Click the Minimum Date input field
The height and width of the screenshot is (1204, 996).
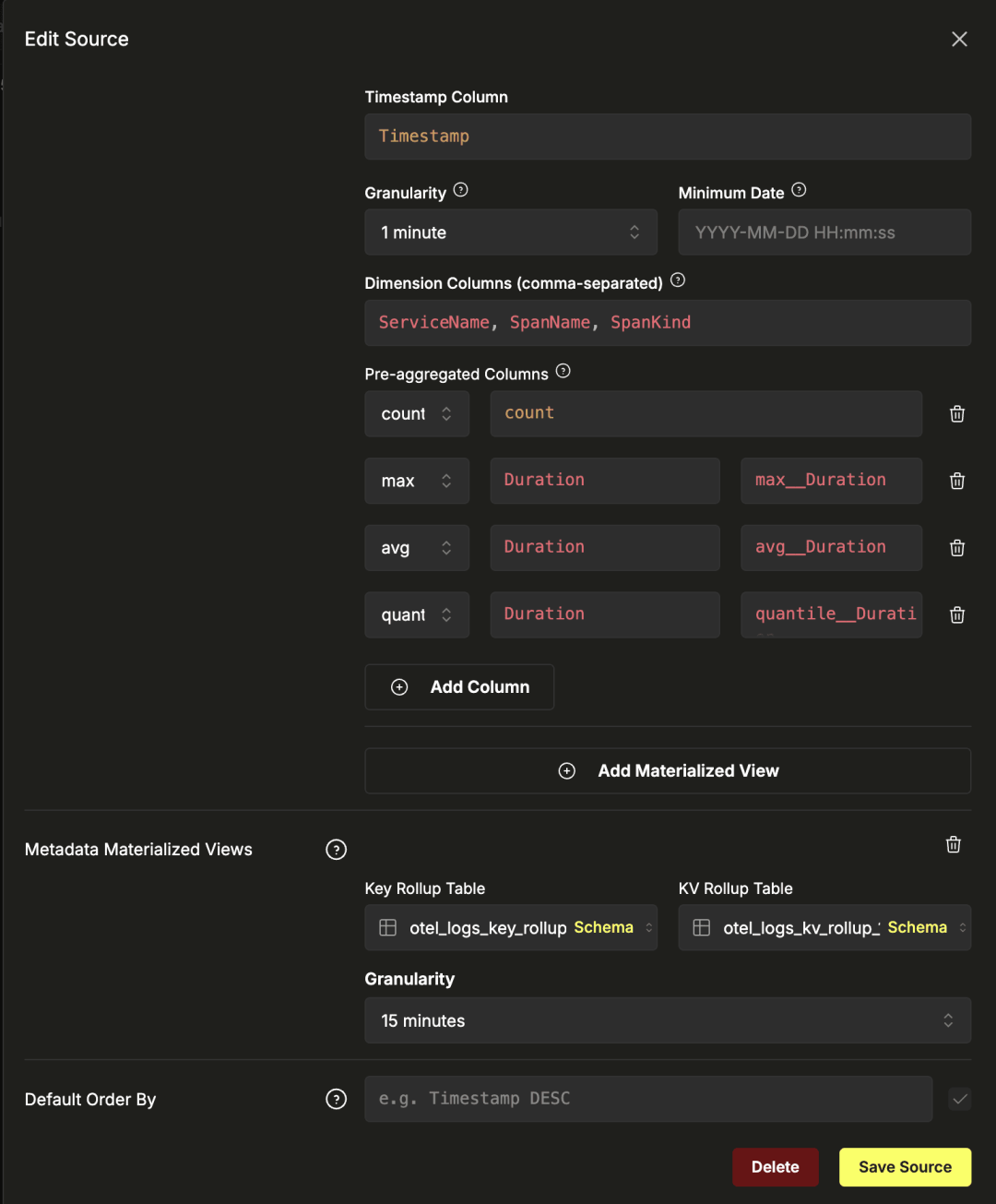(824, 232)
